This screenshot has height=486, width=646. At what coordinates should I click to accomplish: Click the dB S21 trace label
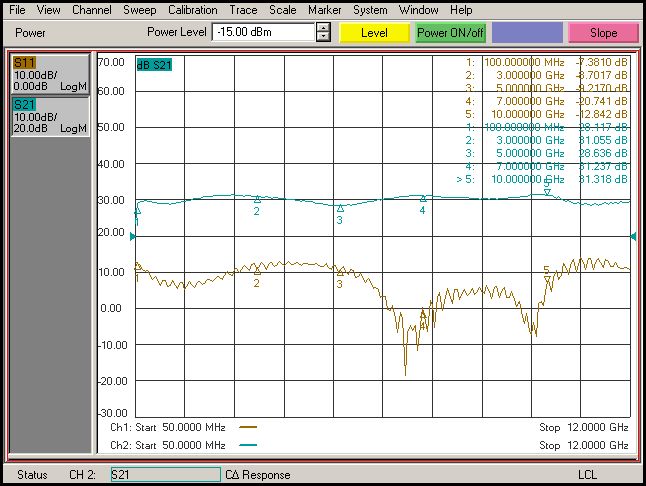154,65
